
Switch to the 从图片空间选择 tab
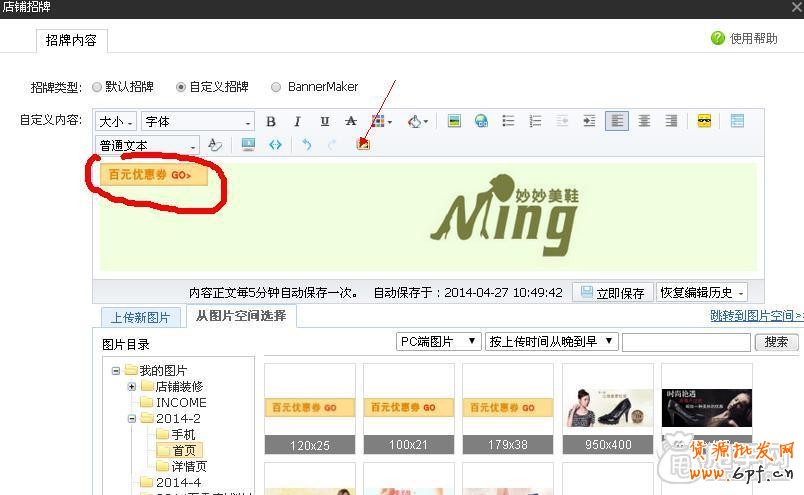pyautogui.click(x=241, y=316)
